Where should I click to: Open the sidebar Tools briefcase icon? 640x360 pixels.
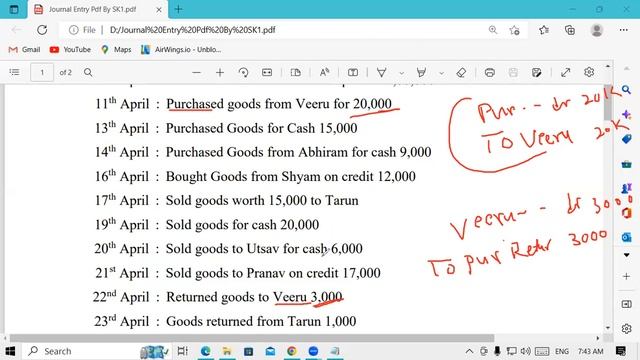627,164
